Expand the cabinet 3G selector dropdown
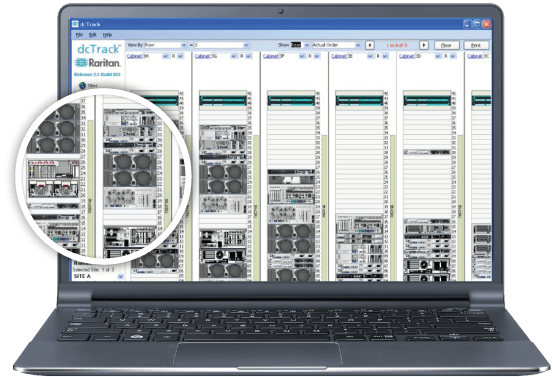The image size is (553, 377). (233, 56)
